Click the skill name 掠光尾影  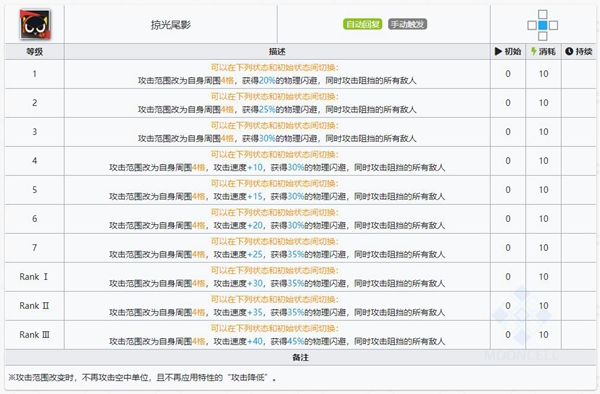171,25
